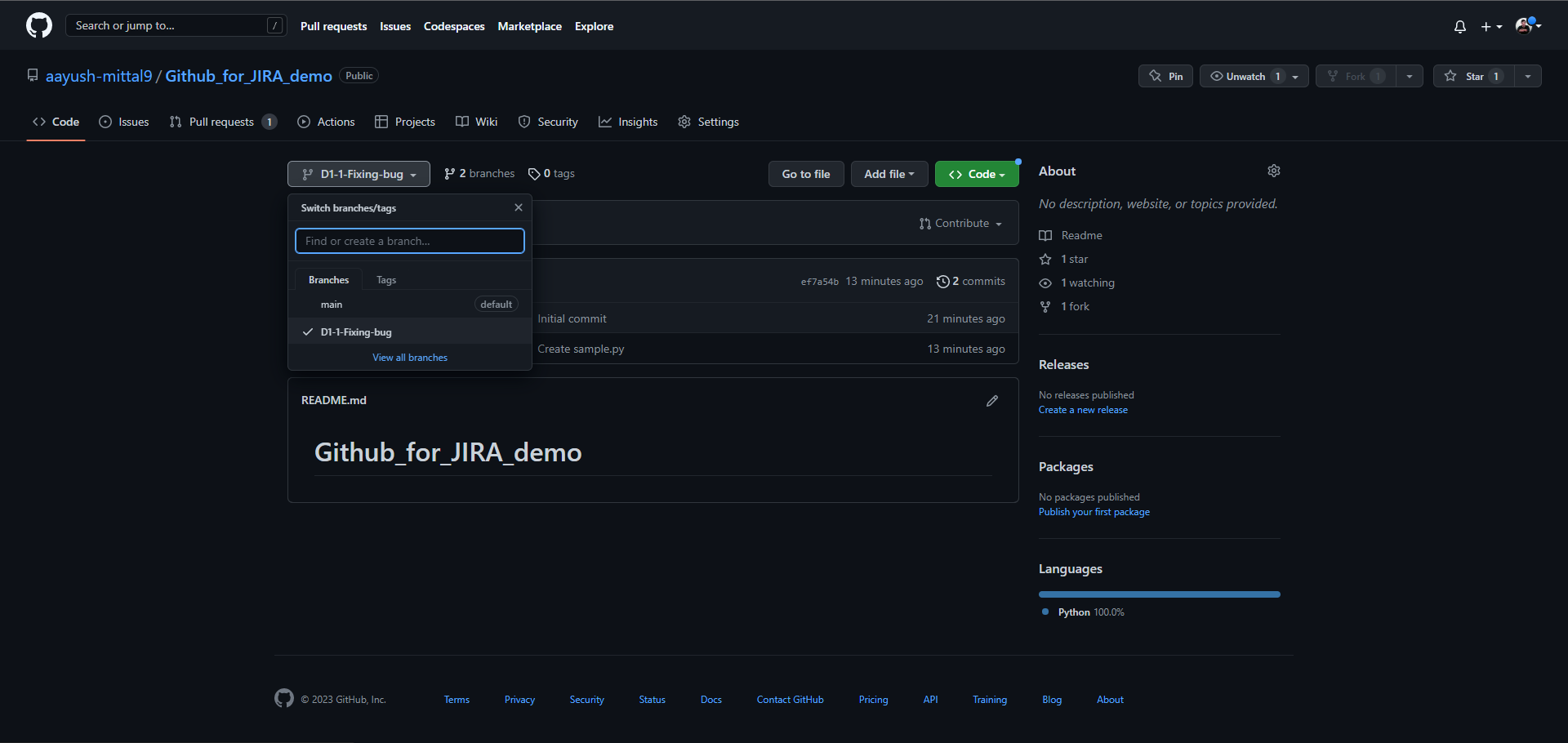The image size is (1568, 743).
Task: Toggle the Star on this repository
Action: click(1474, 75)
